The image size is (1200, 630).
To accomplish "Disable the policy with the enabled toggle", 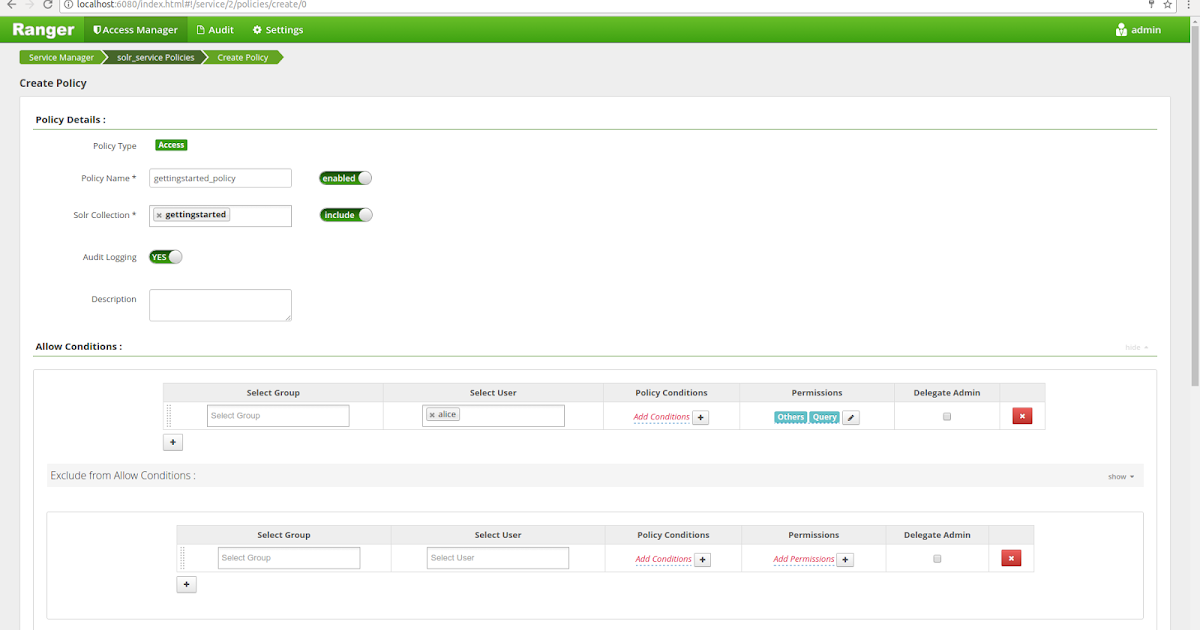I will (x=345, y=177).
